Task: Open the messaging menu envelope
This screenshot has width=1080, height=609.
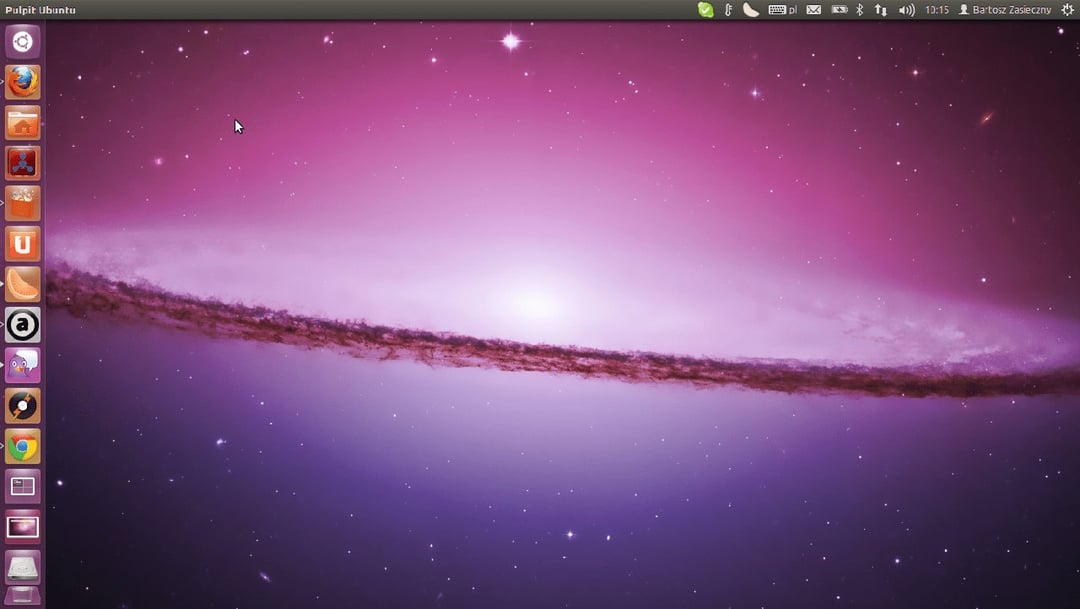Action: pyautogui.click(x=813, y=9)
